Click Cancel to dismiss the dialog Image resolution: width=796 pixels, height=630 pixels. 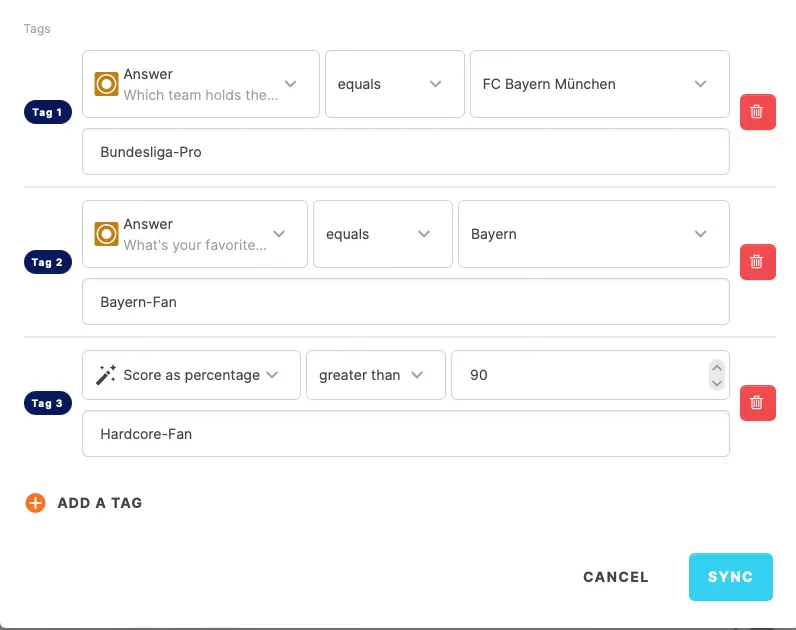616,577
